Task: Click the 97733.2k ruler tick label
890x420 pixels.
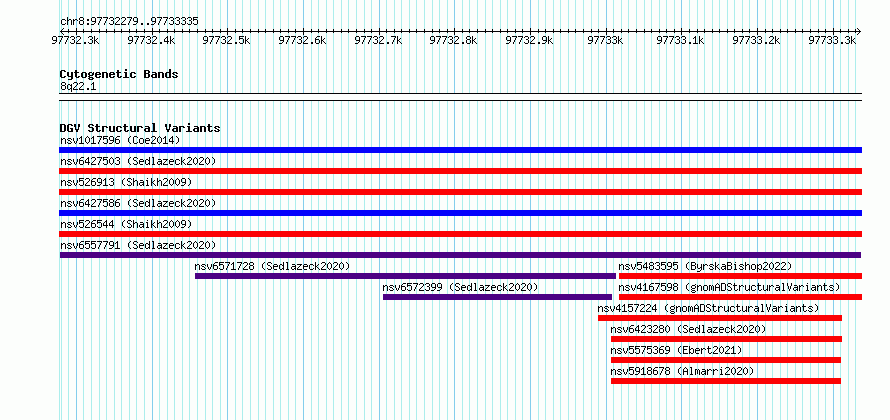Action: coord(757,40)
